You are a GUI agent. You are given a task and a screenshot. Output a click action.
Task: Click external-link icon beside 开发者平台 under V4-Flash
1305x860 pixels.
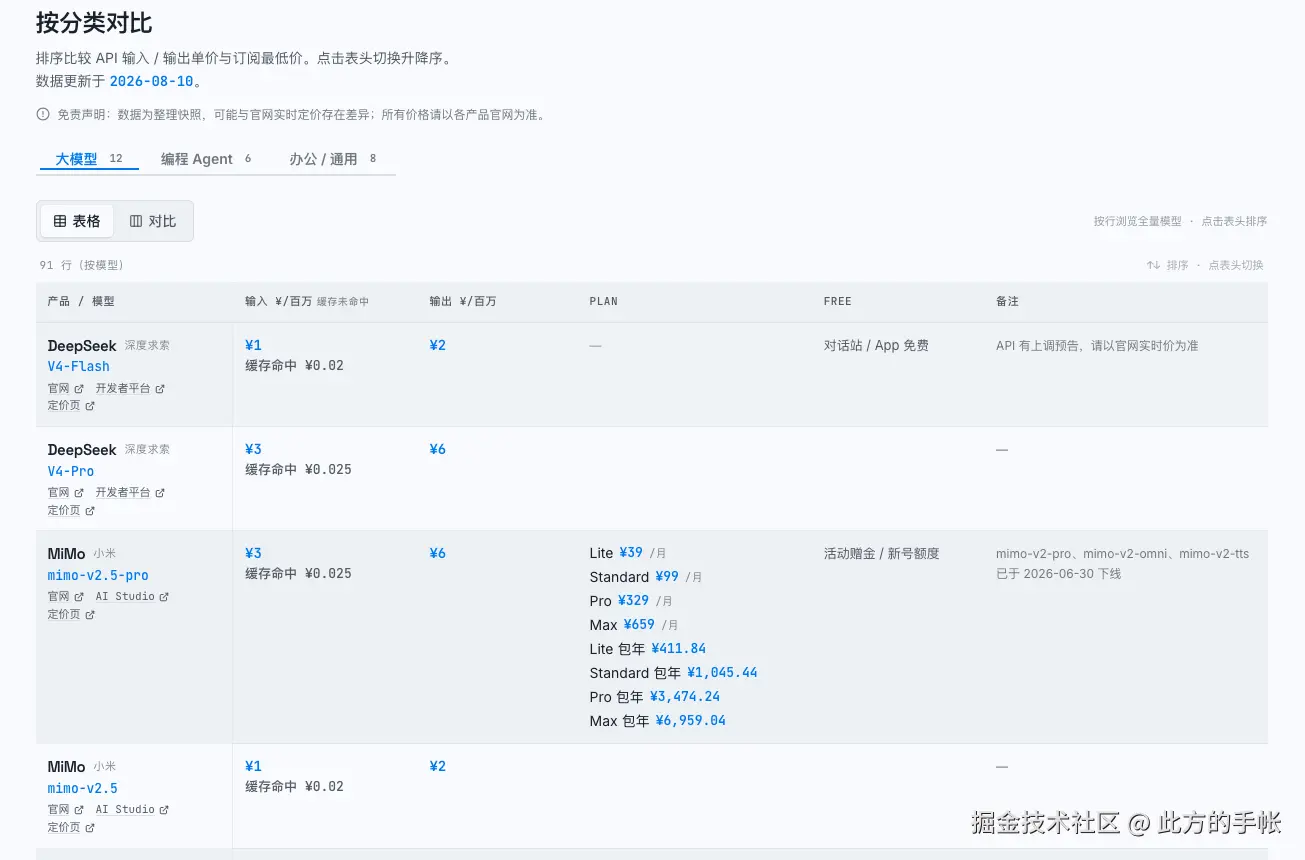click(160, 388)
